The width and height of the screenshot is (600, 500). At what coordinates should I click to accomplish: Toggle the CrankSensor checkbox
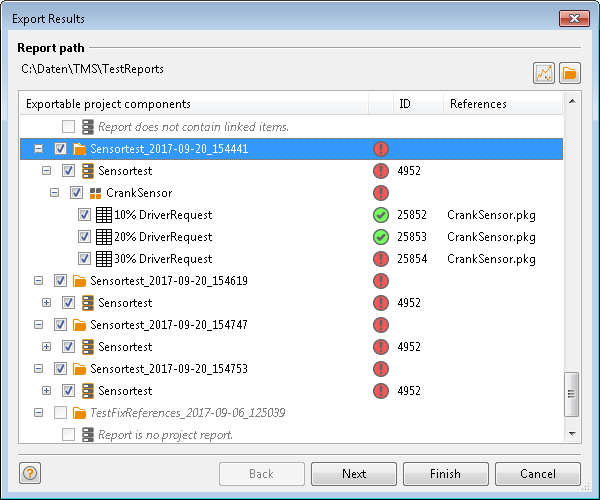[76, 193]
